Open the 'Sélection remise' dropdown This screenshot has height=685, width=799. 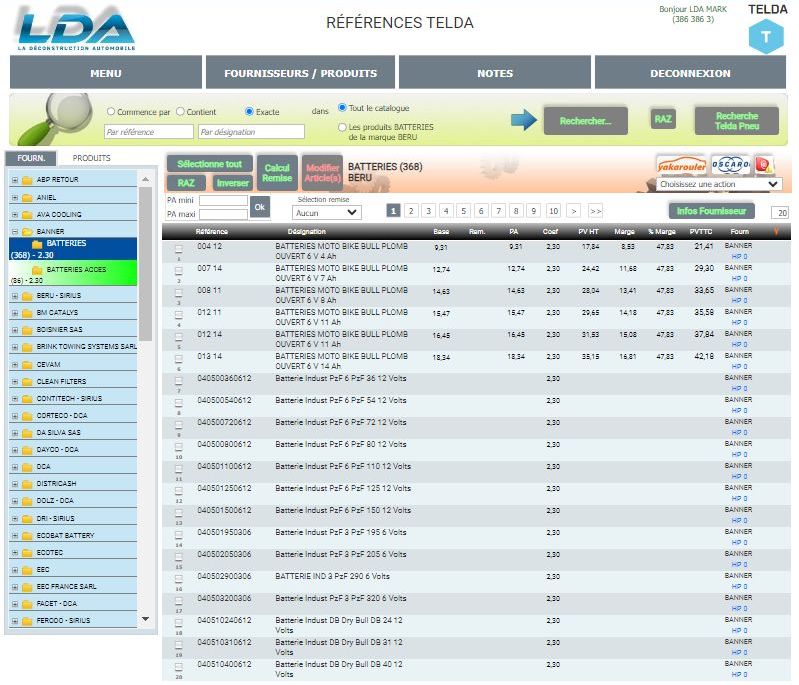[x=325, y=213]
